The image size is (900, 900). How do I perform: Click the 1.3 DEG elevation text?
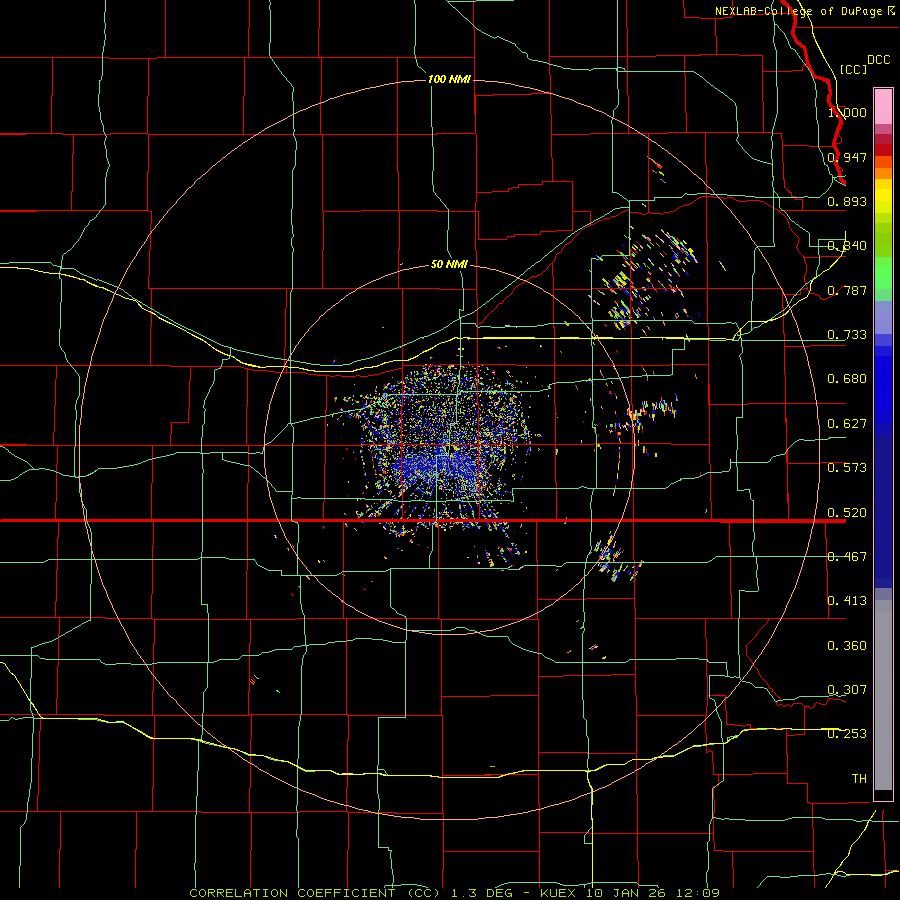tap(482, 893)
